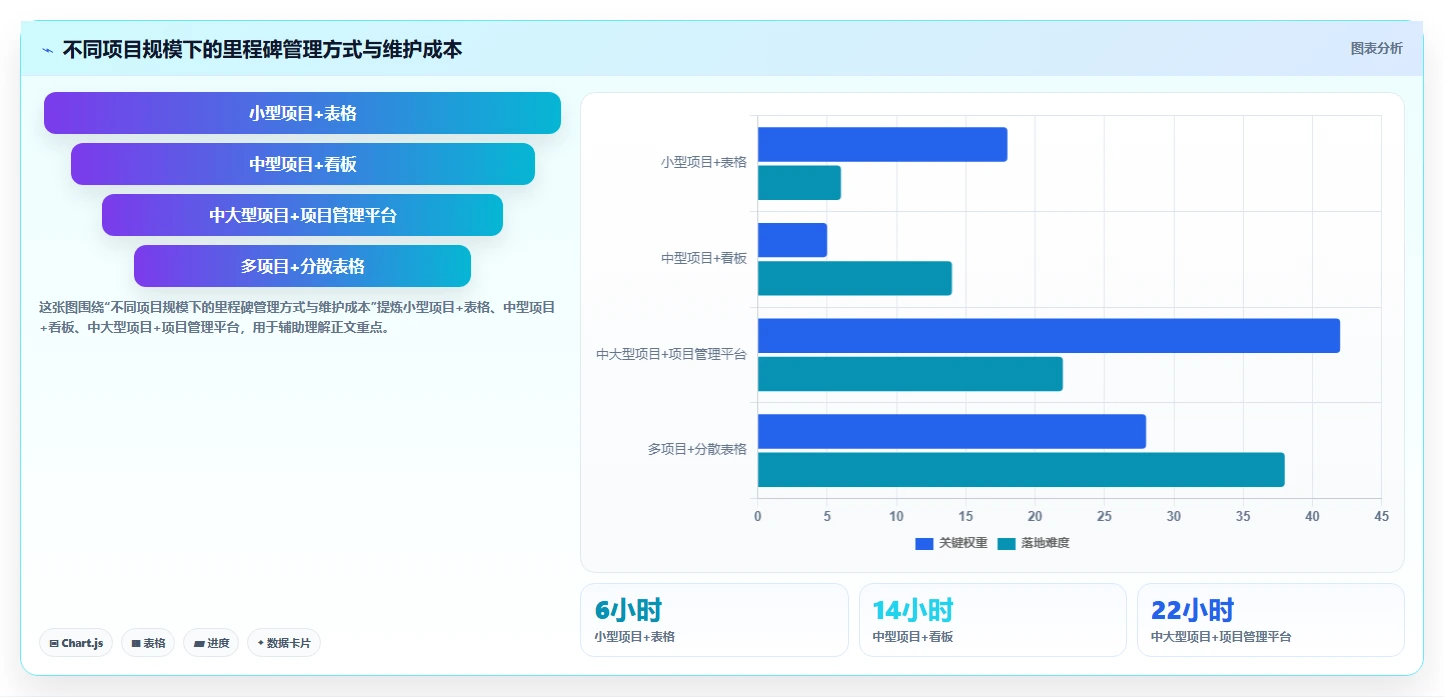Click the x-axis tick value 5
The width and height of the screenshot is (1444, 697).
[827, 516]
